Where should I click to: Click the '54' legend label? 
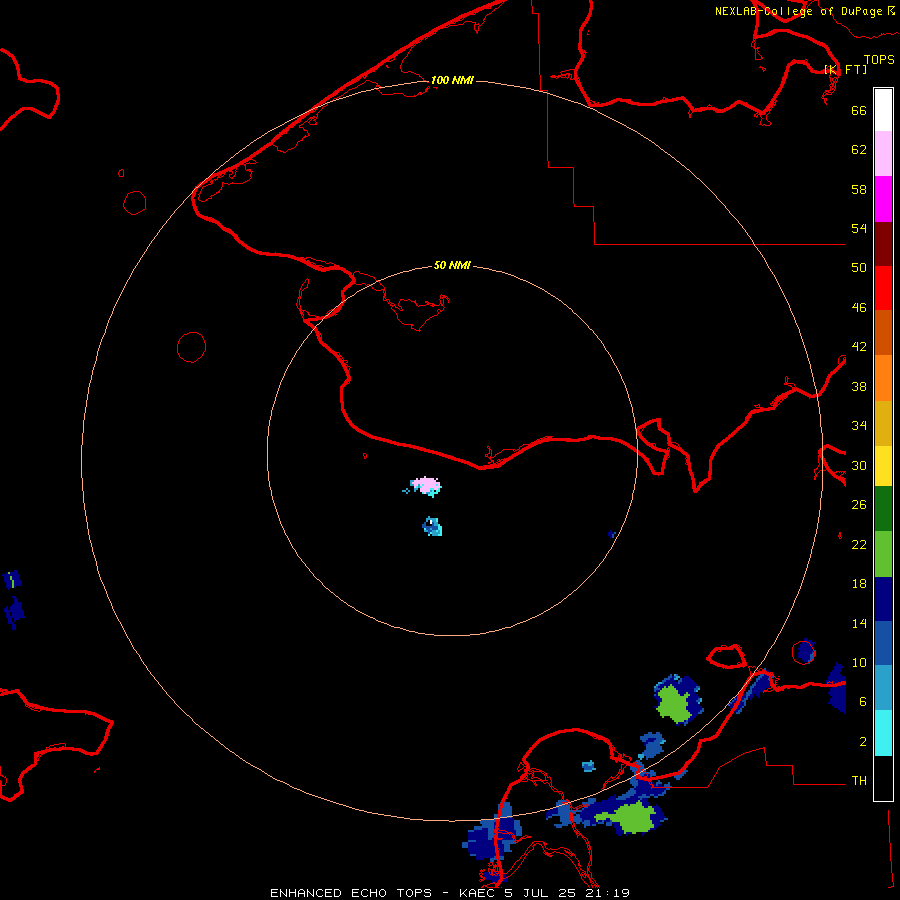coord(859,228)
